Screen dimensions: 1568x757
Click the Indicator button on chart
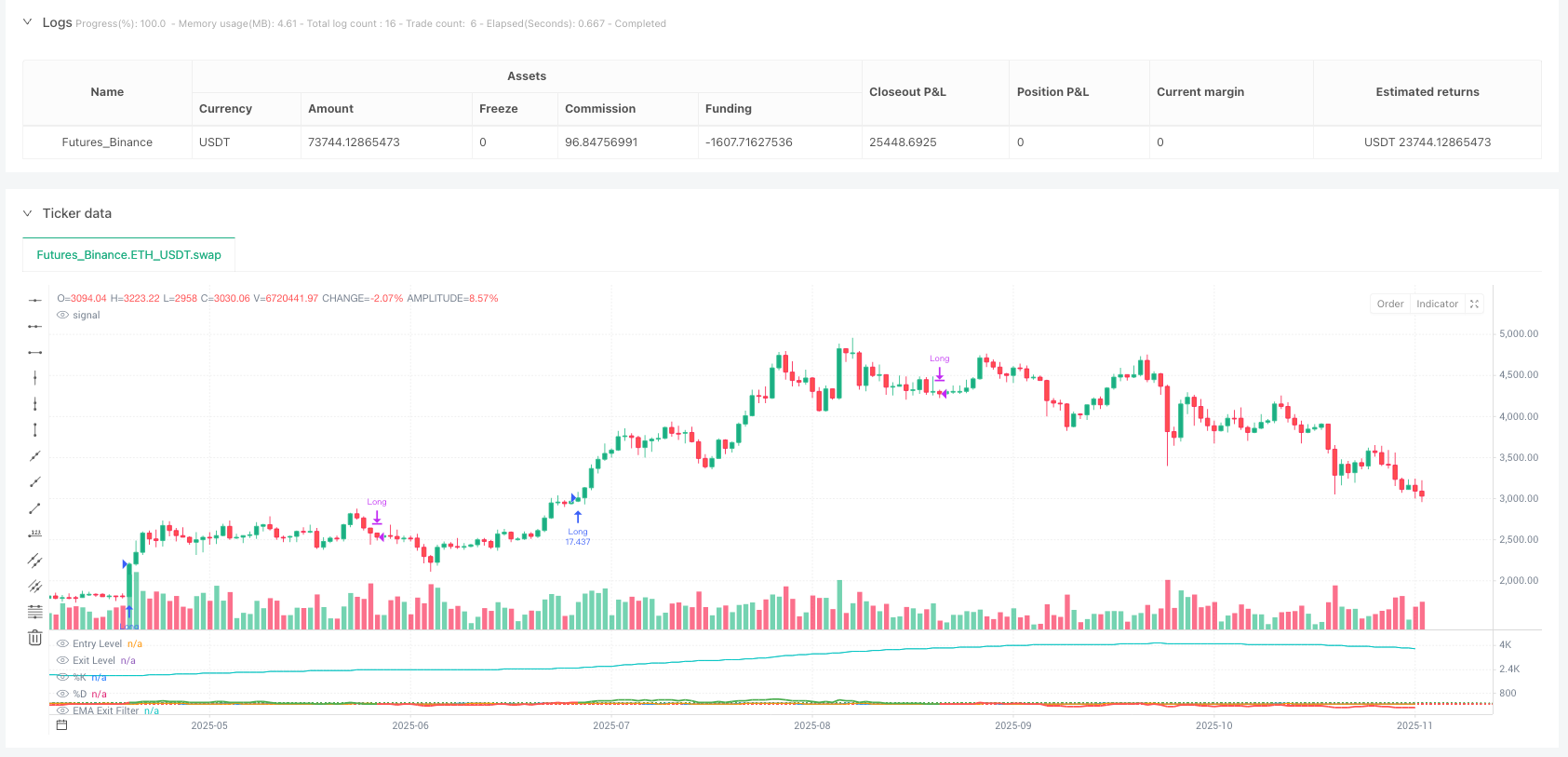(1437, 304)
